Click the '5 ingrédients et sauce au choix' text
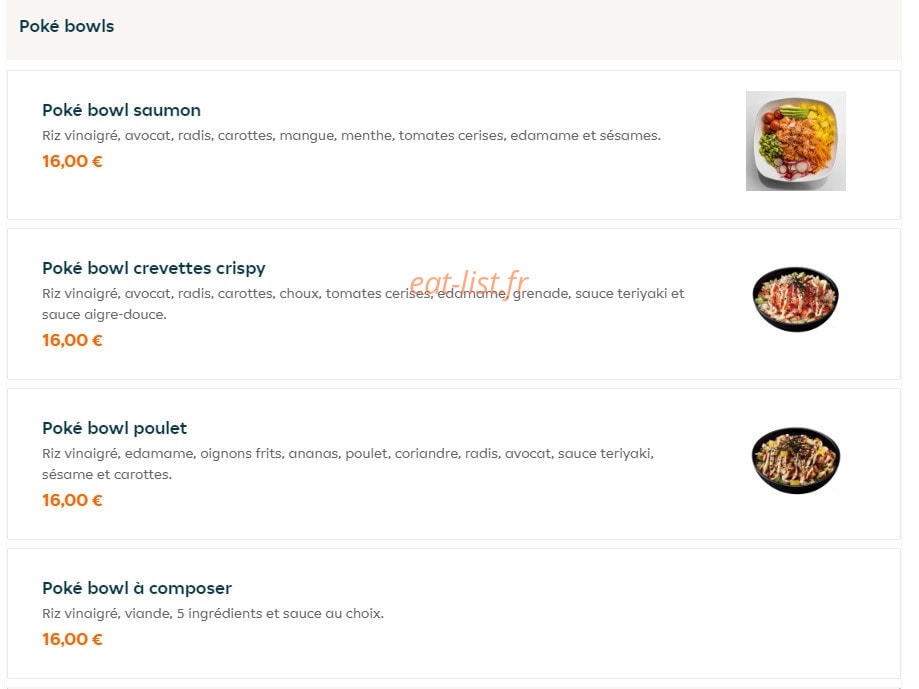 tap(280, 614)
